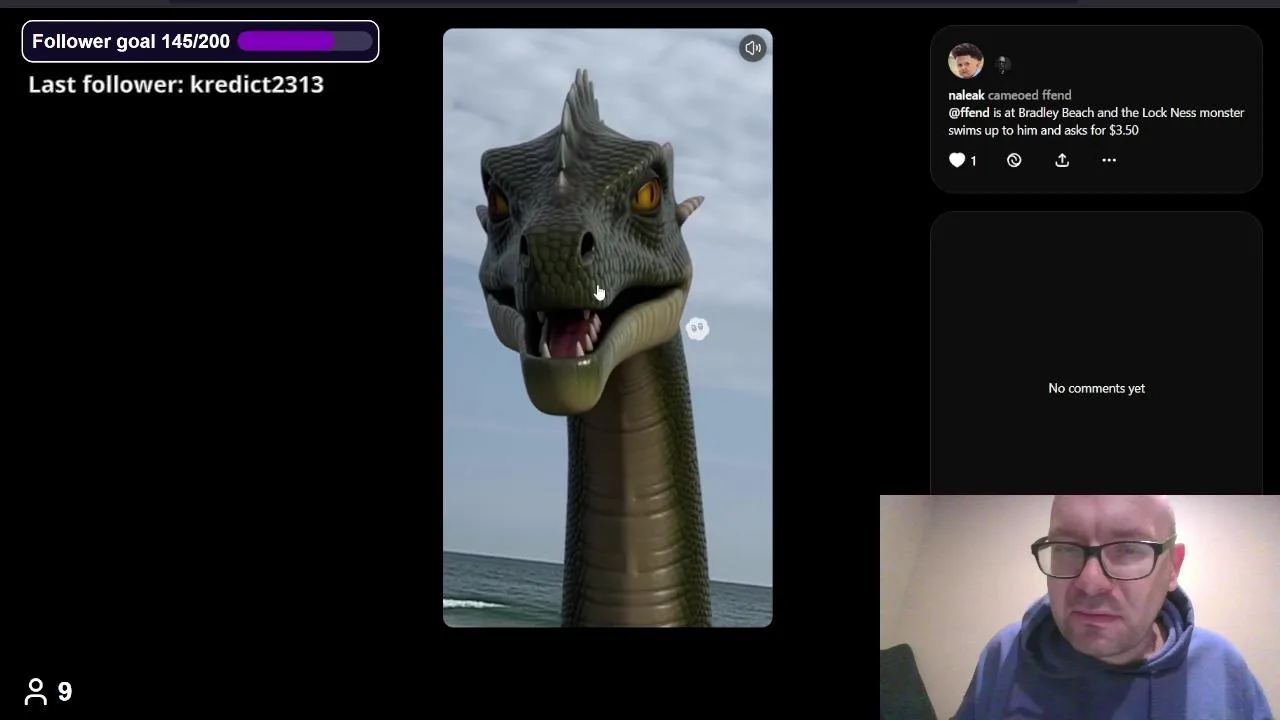Share the post via the upload arrow icon
The height and width of the screenshot is (720, 1280).
tap(1062, 160)
